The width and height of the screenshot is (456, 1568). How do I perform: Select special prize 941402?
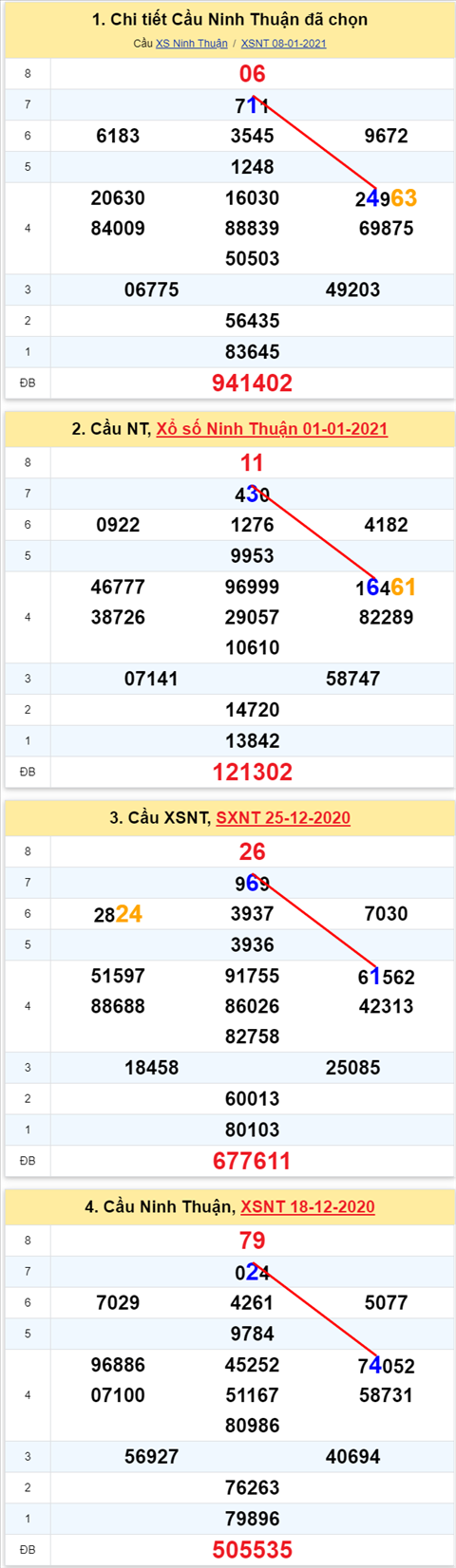[x=253, y=383]
